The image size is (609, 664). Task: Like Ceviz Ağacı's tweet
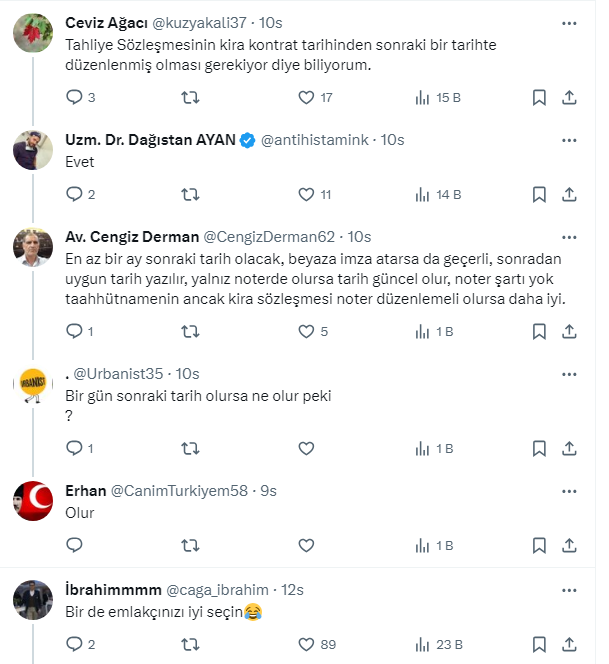[307, 98]
